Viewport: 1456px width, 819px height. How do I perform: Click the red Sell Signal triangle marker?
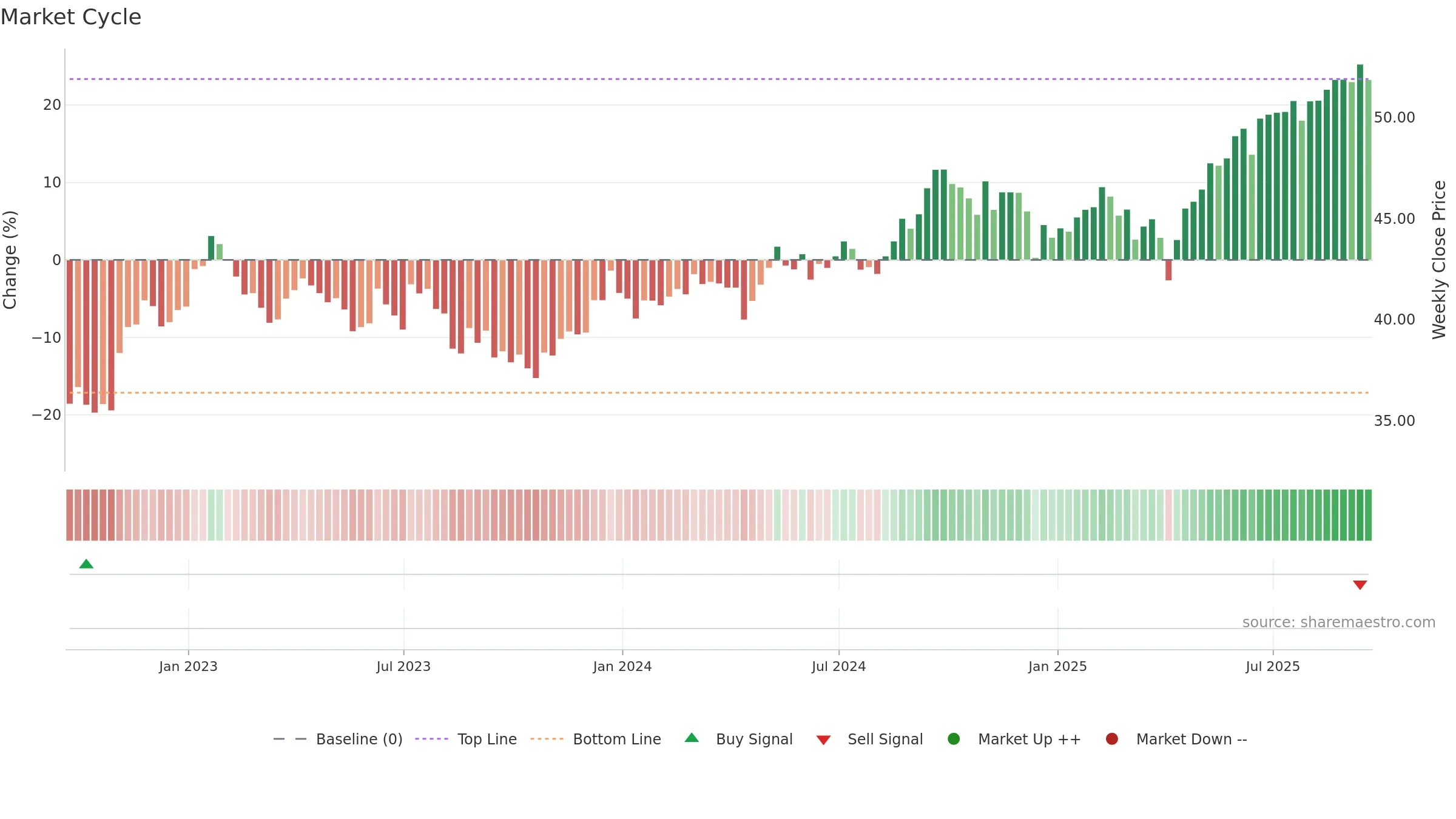coord(1360,585)
